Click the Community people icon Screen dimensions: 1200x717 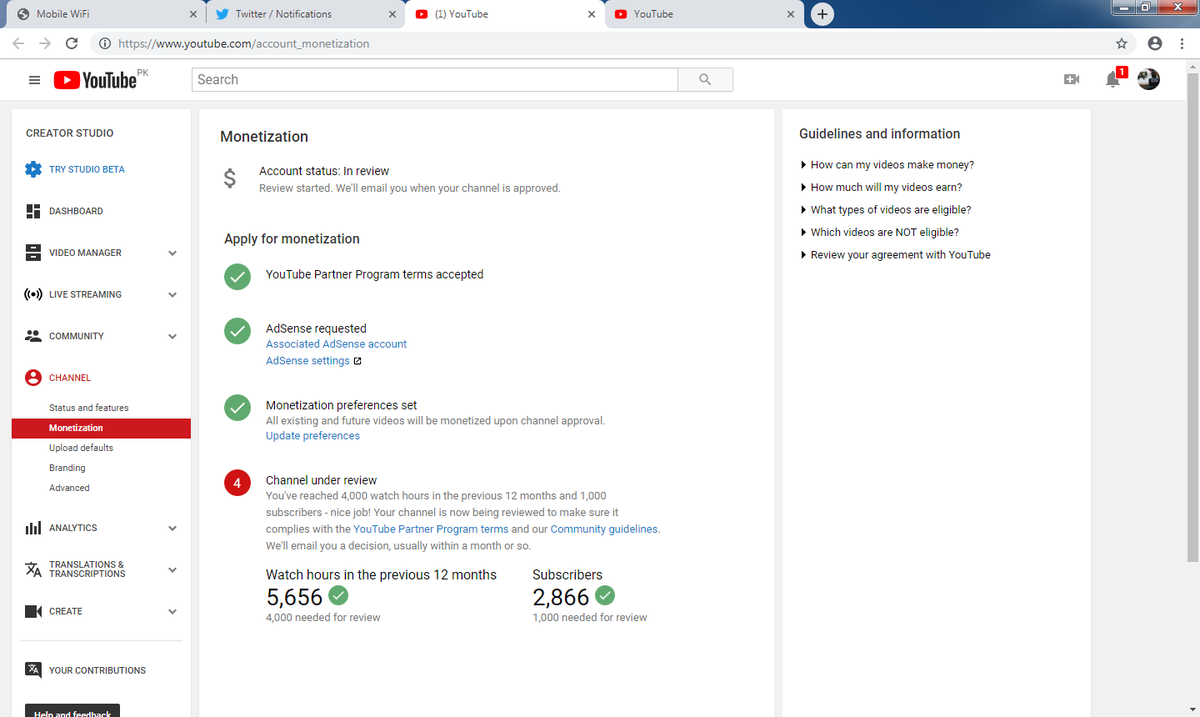(32, 336)
